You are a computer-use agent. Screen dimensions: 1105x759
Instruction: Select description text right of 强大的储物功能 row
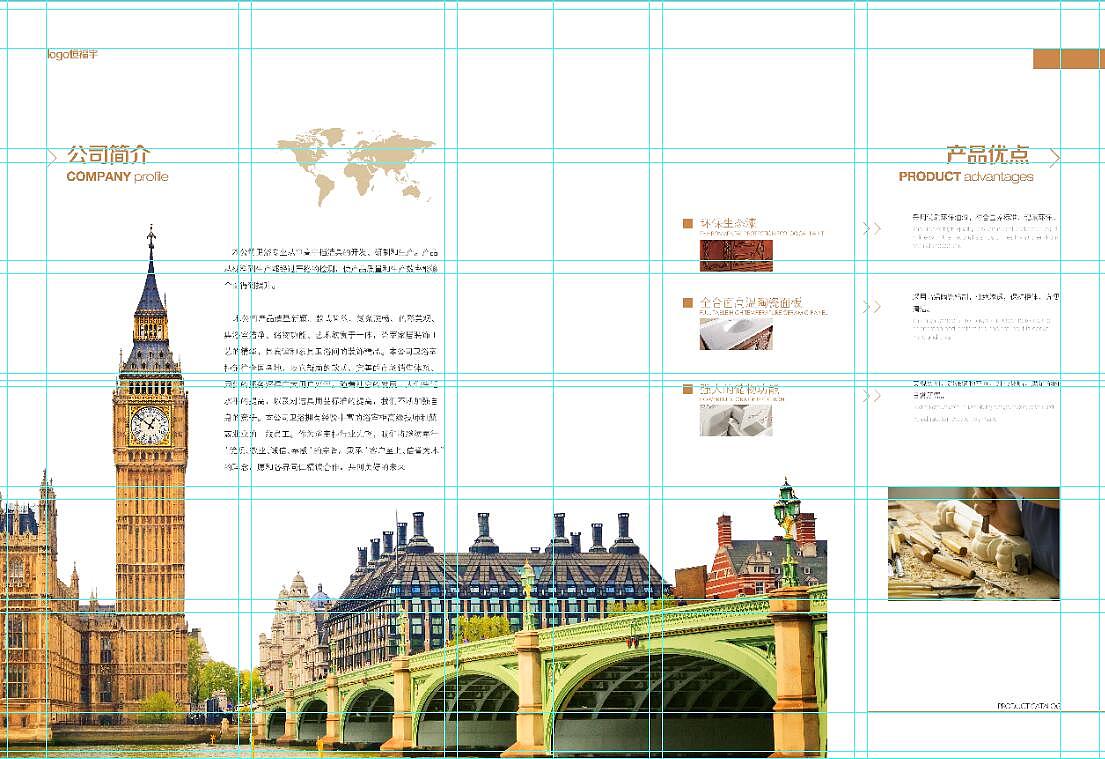point(985,401)
